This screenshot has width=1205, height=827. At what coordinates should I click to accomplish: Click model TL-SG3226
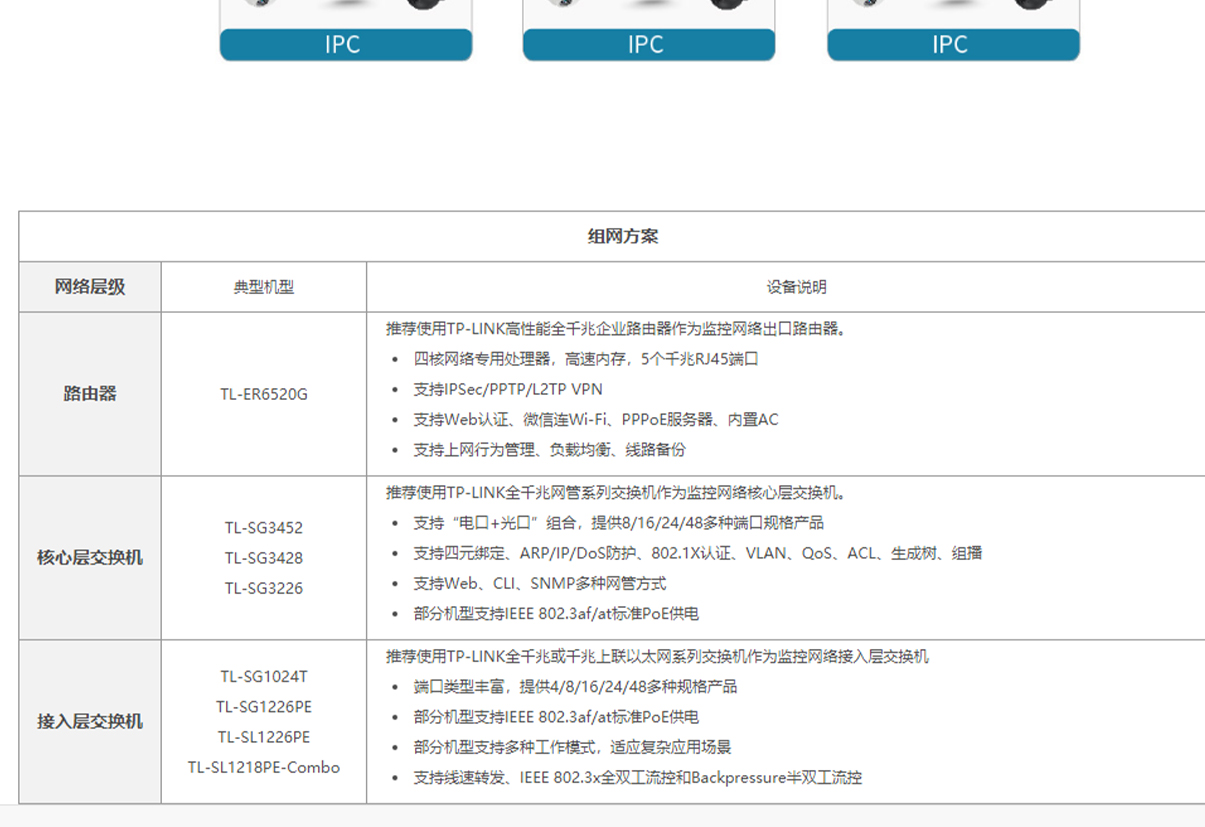264,588
